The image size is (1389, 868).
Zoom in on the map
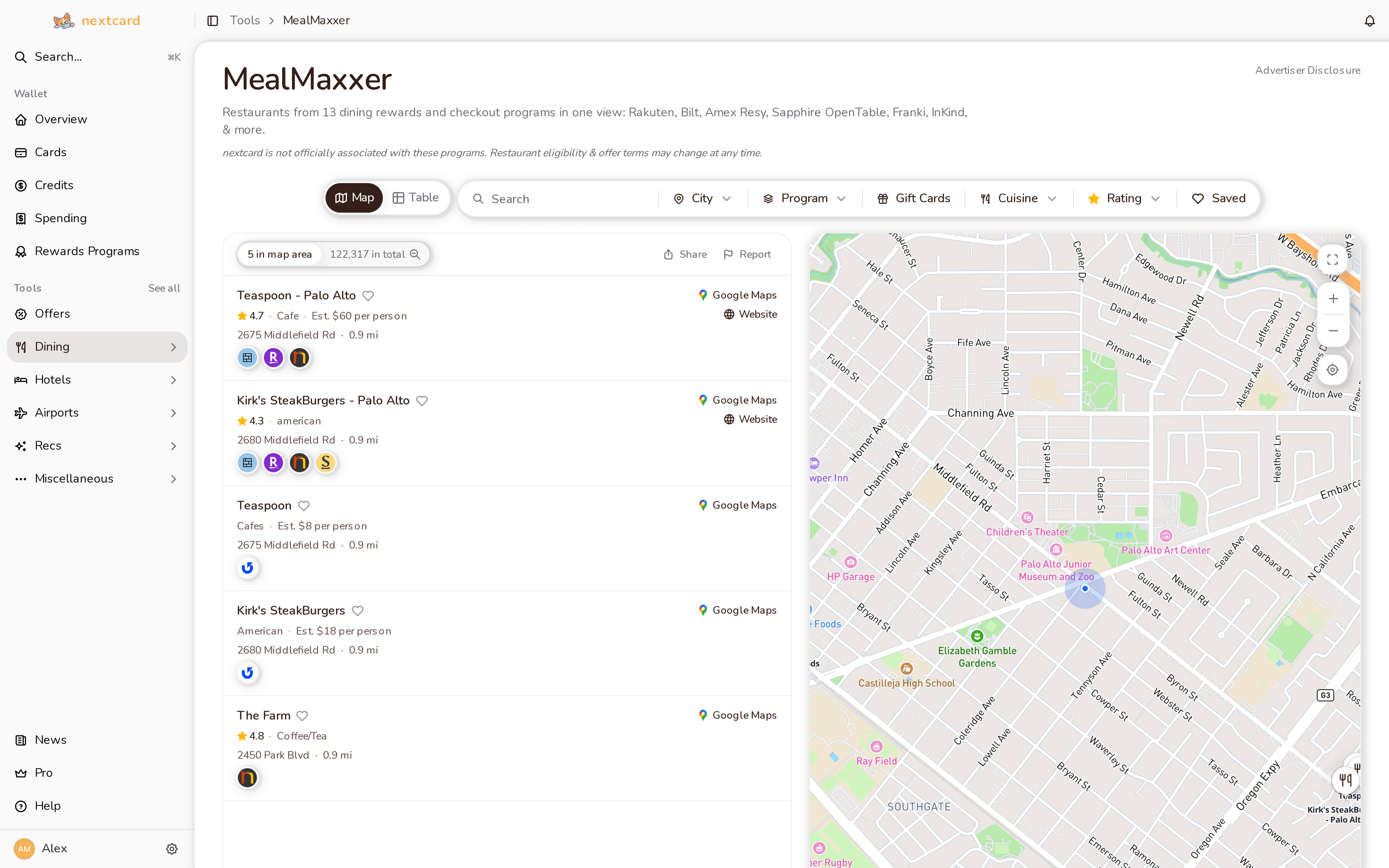pos(1333,298)
